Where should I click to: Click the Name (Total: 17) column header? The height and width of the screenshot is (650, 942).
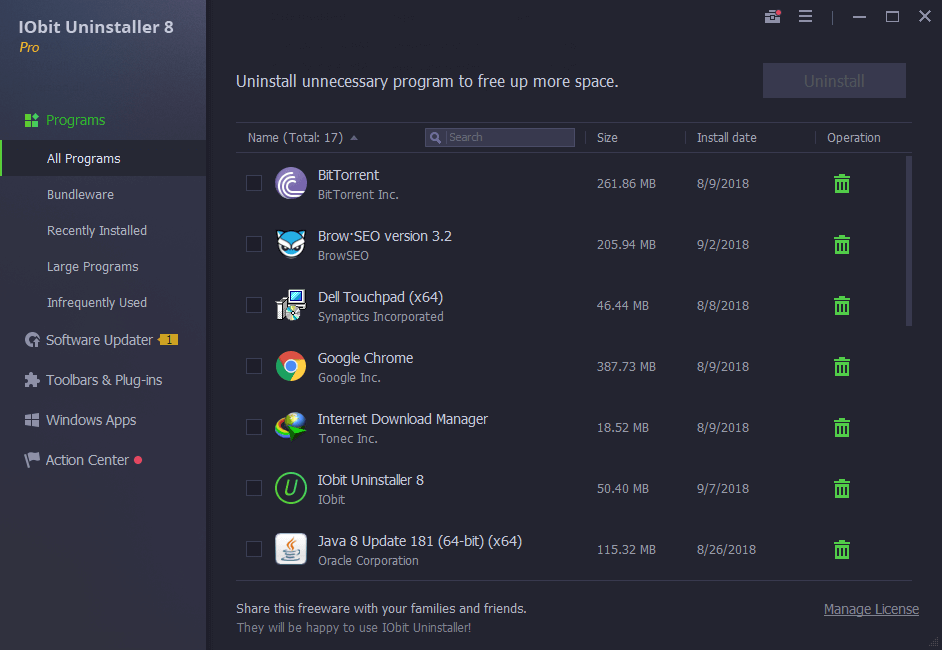pos(295,138)
